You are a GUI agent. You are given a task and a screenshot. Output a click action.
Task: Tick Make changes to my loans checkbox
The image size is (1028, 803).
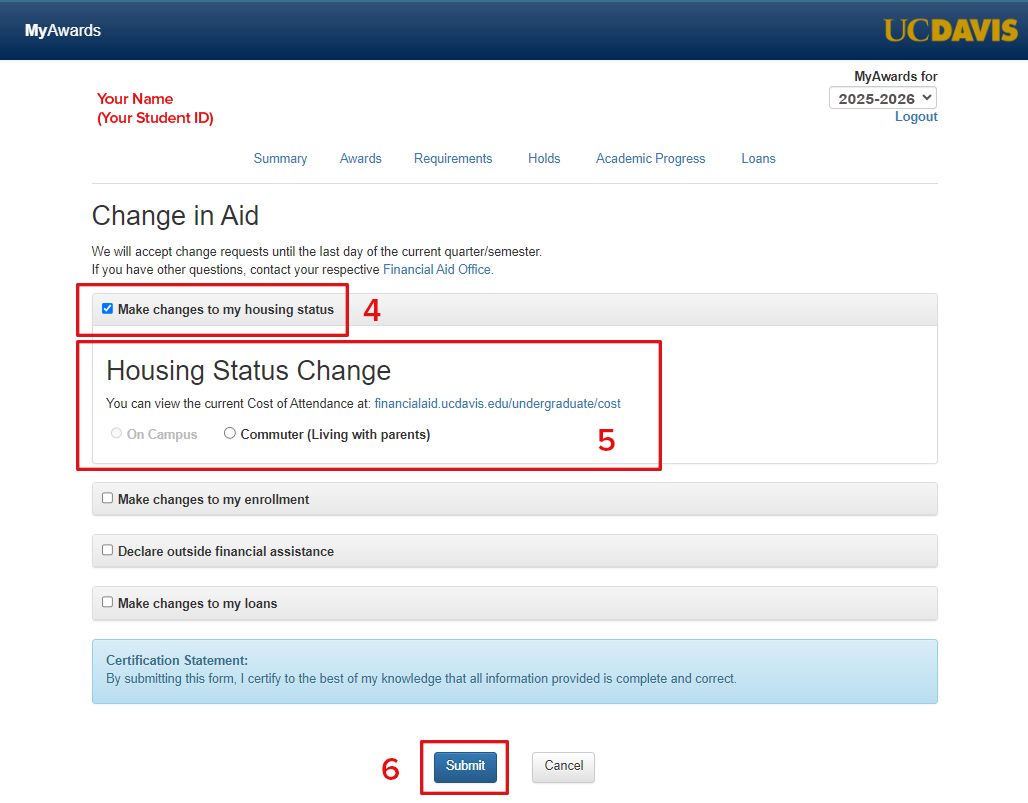[108, 602]
